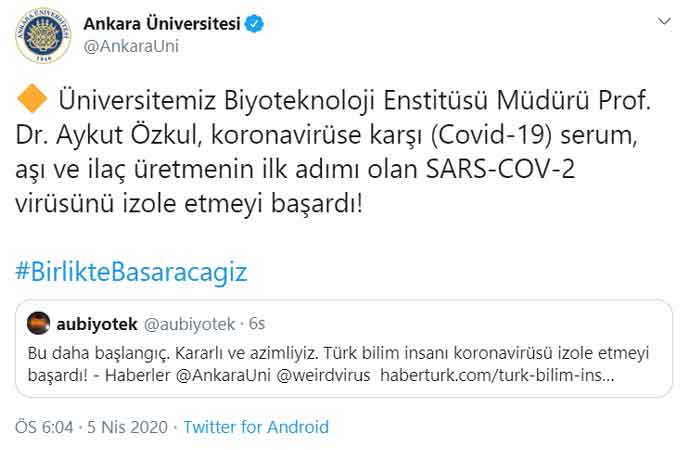
Task: Open aubiyotek's small profile picture
Action: (x=38, y=323)
